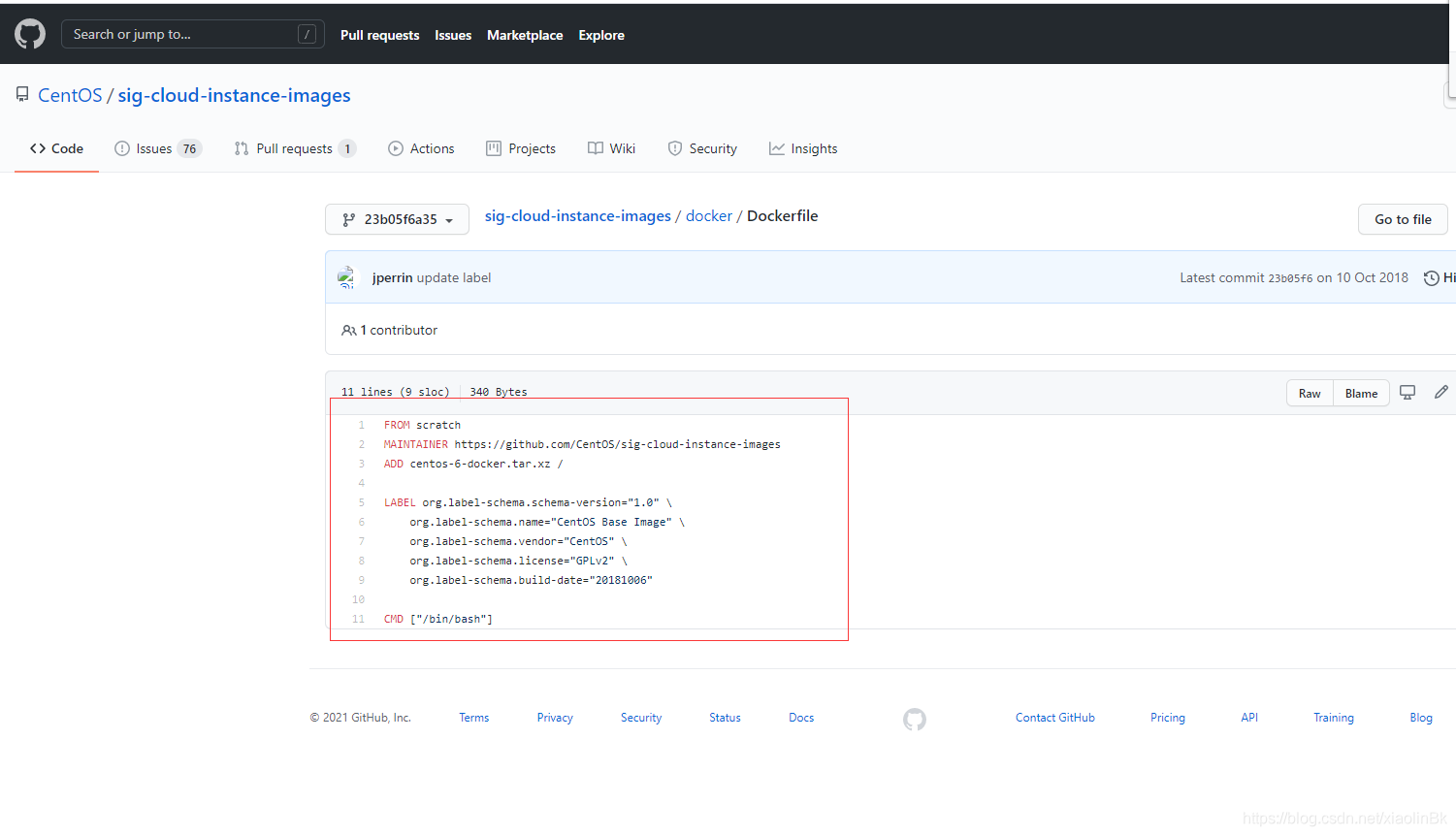View the Raw file
The width and height of the screenshot is (1456, 836).
tap(1310, 393)
